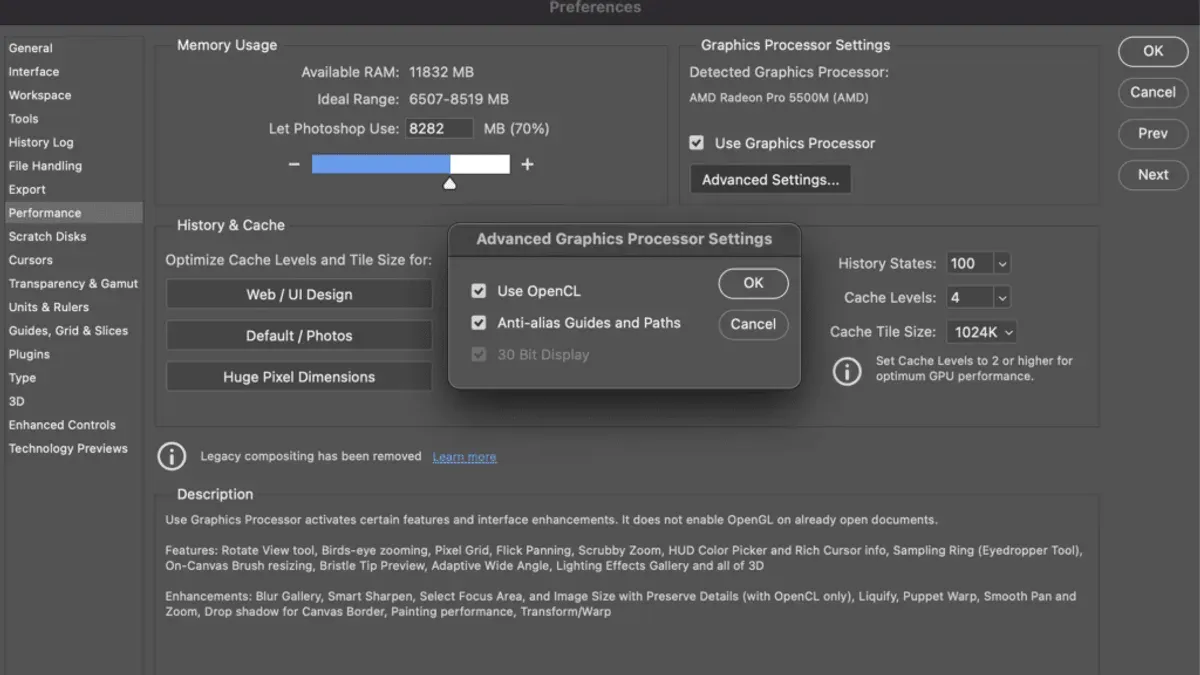Go to Workspace preferences
Viewport: 1200px width, 675px height.
click(40, 96)
